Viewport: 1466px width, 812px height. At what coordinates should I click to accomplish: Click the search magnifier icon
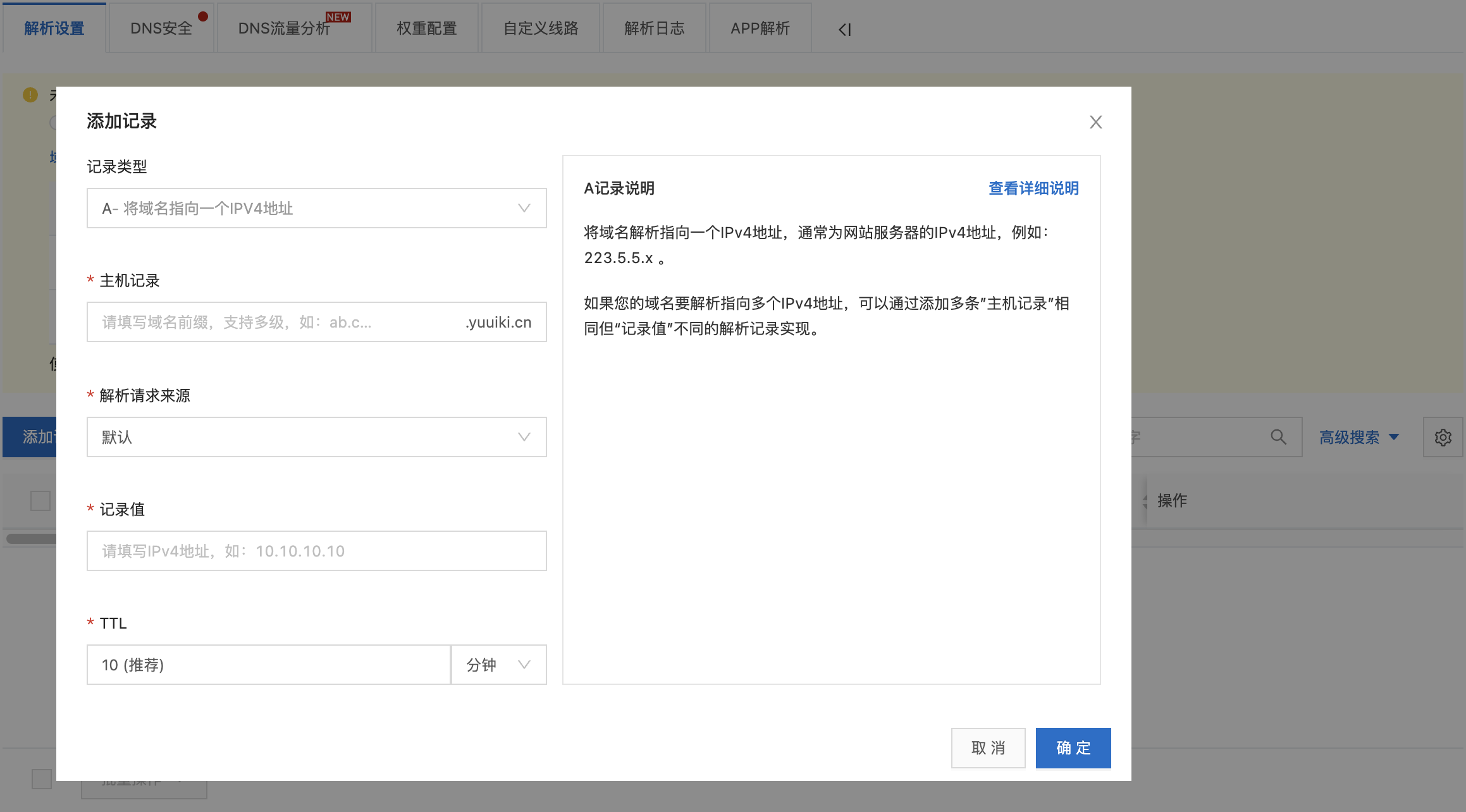pos(1278,437)
